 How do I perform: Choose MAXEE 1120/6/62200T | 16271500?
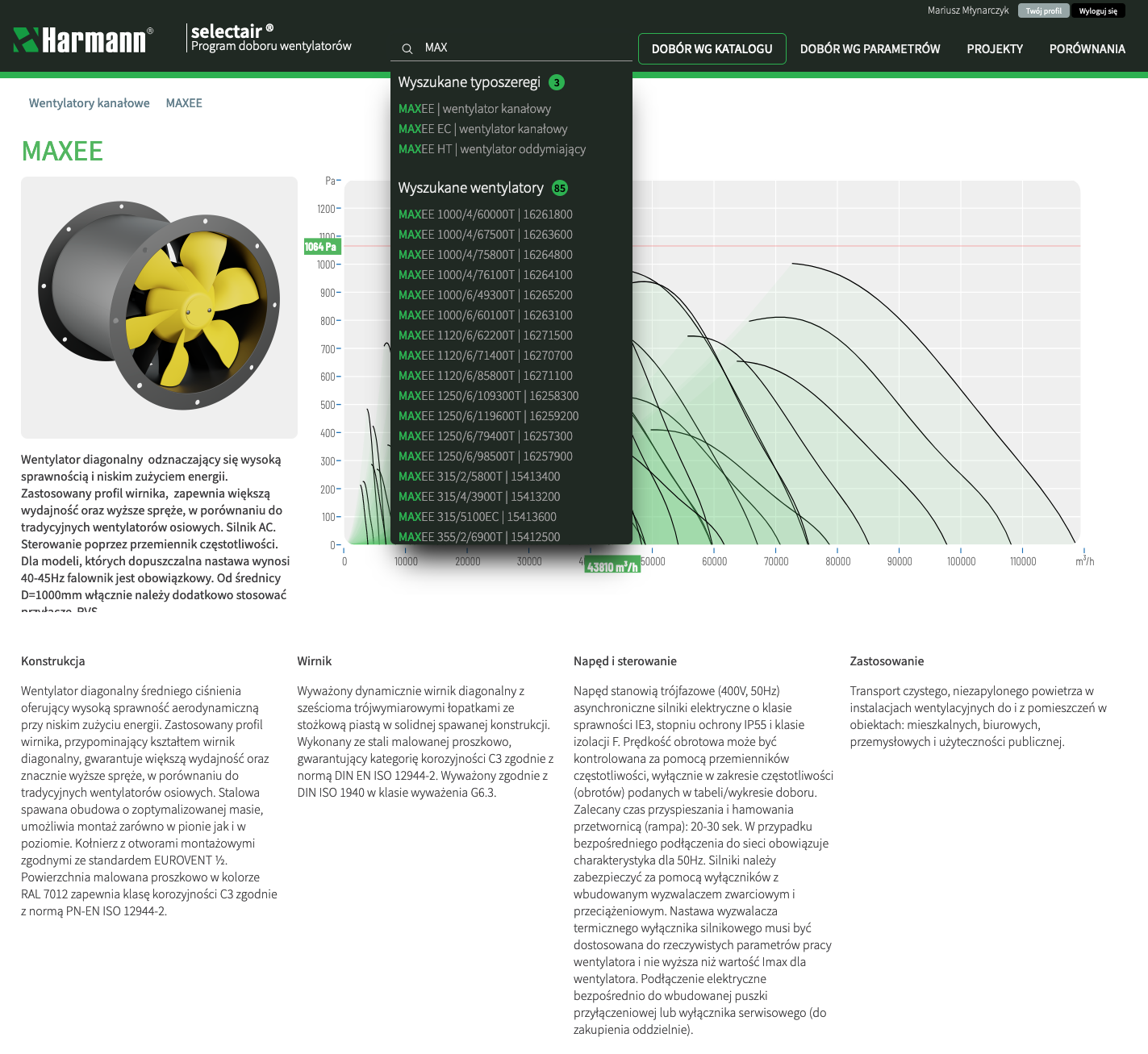pos(486,335)
